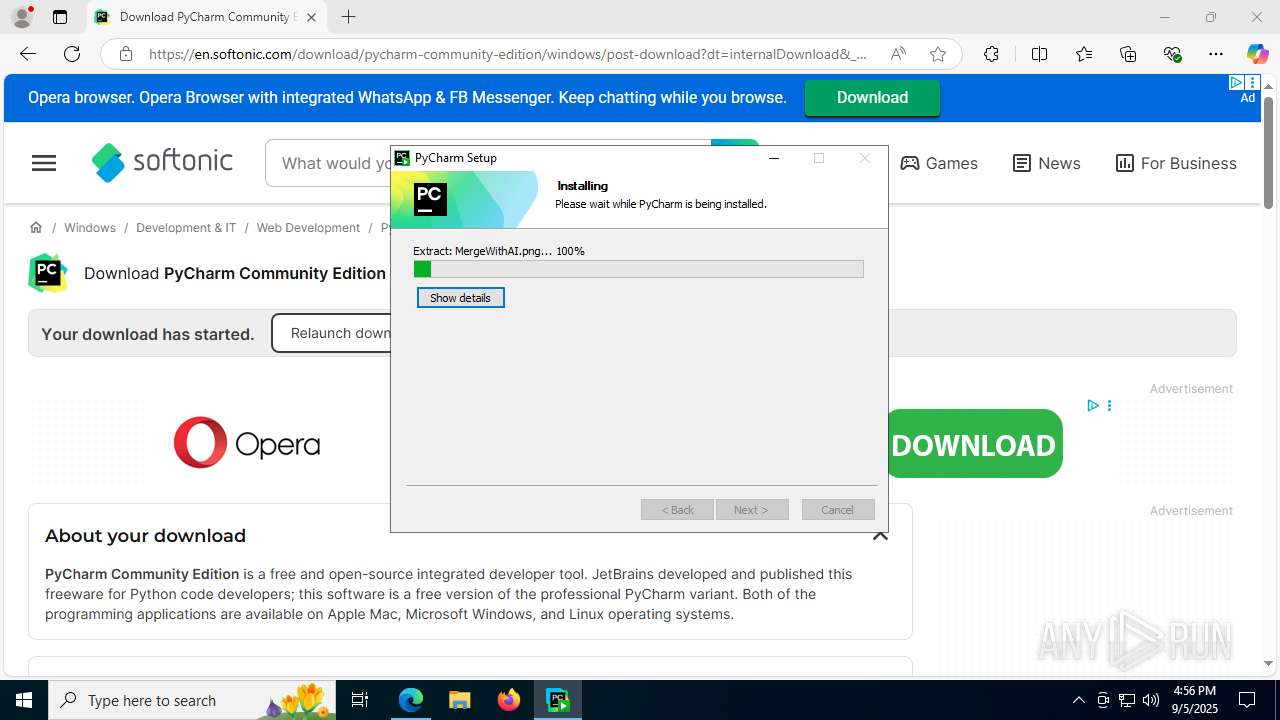
Task: Click the softonic URL address bar
Action: coord(508,54)
